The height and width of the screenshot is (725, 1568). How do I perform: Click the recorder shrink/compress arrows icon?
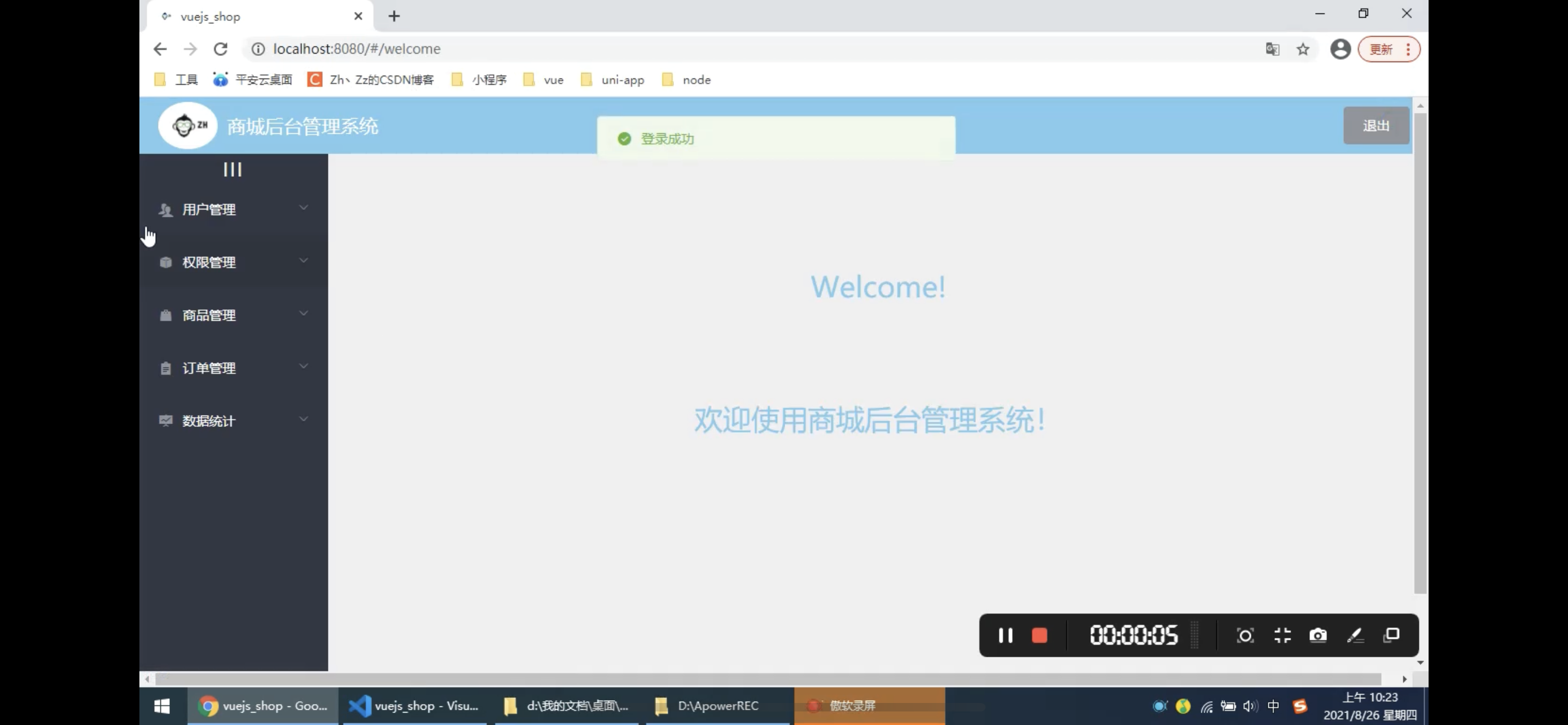(x=1282, y=636)
